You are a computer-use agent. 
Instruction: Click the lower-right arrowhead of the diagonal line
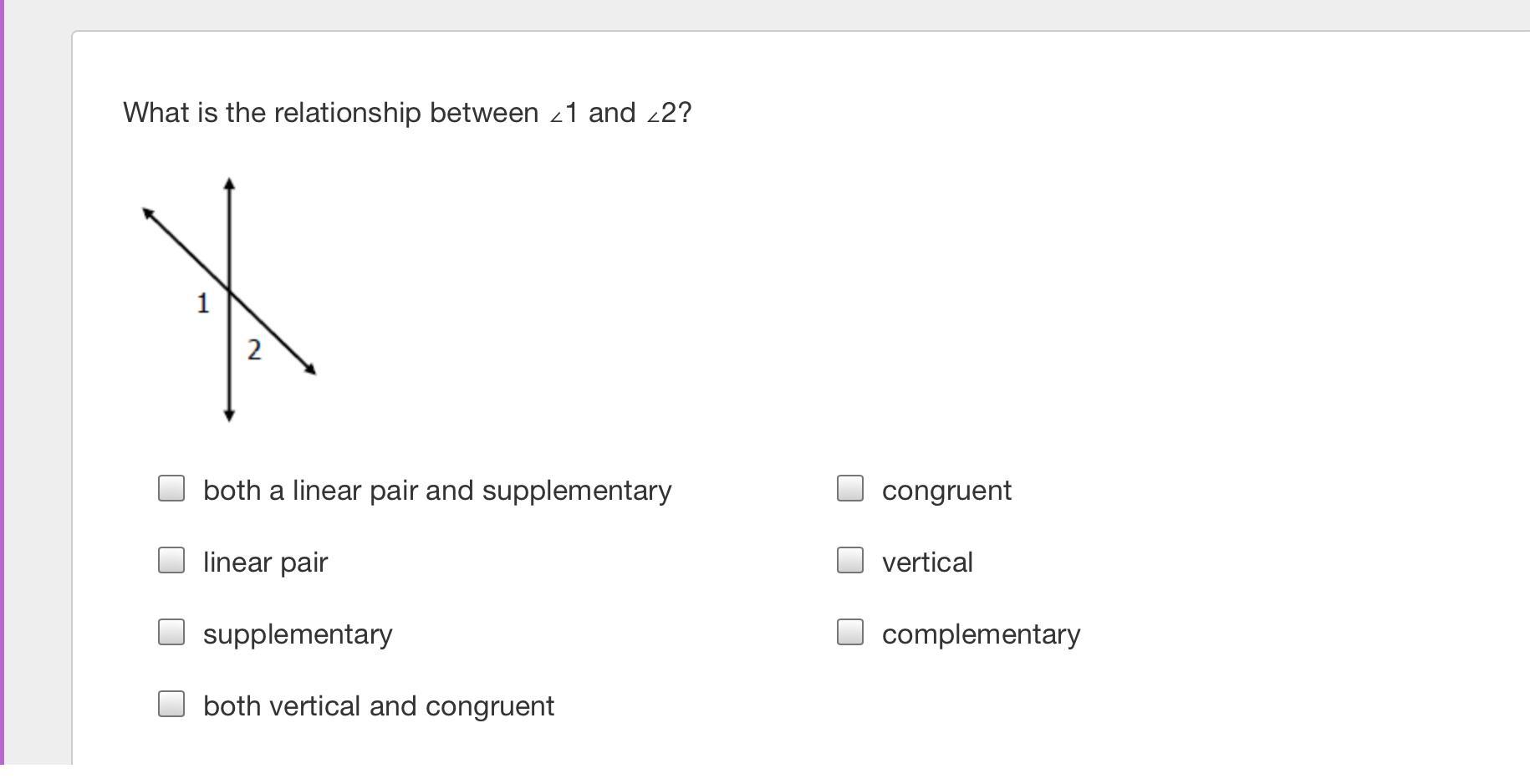[x=310, y=369]
